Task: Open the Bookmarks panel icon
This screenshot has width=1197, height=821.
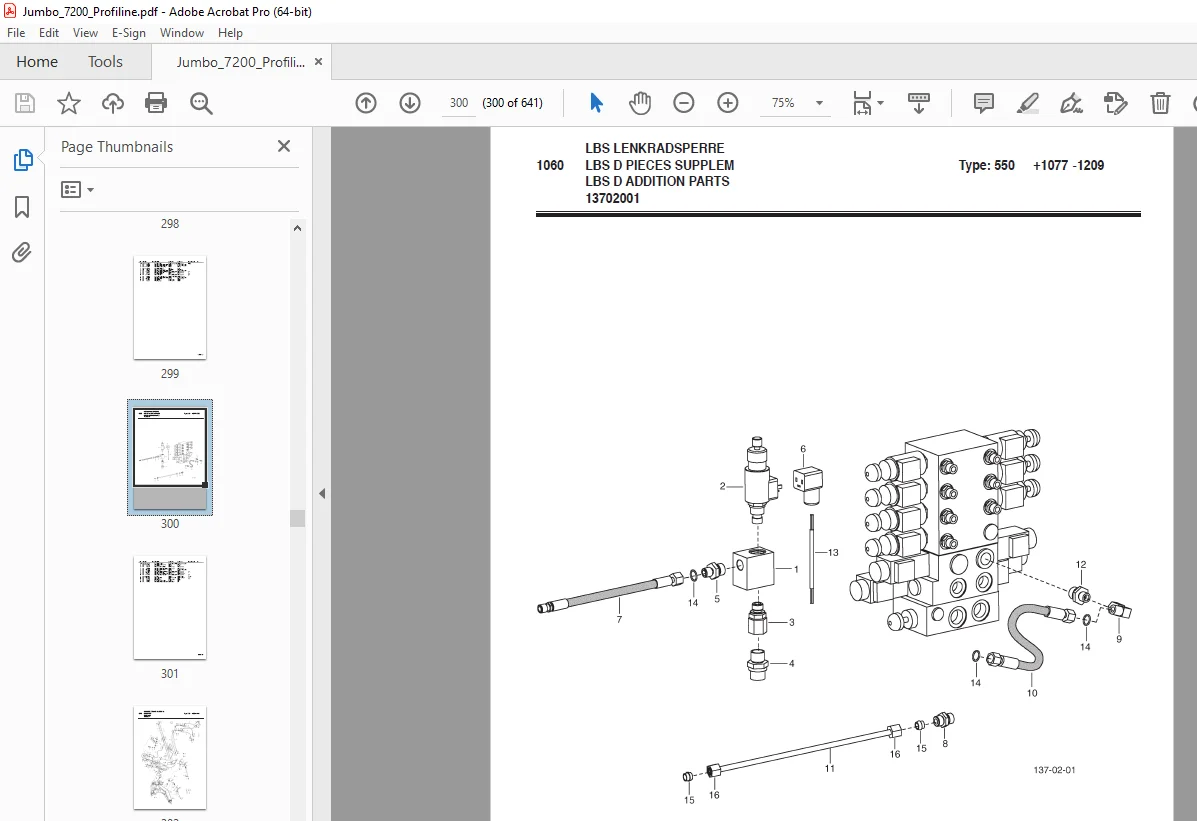Action: (x=22, y=207)
